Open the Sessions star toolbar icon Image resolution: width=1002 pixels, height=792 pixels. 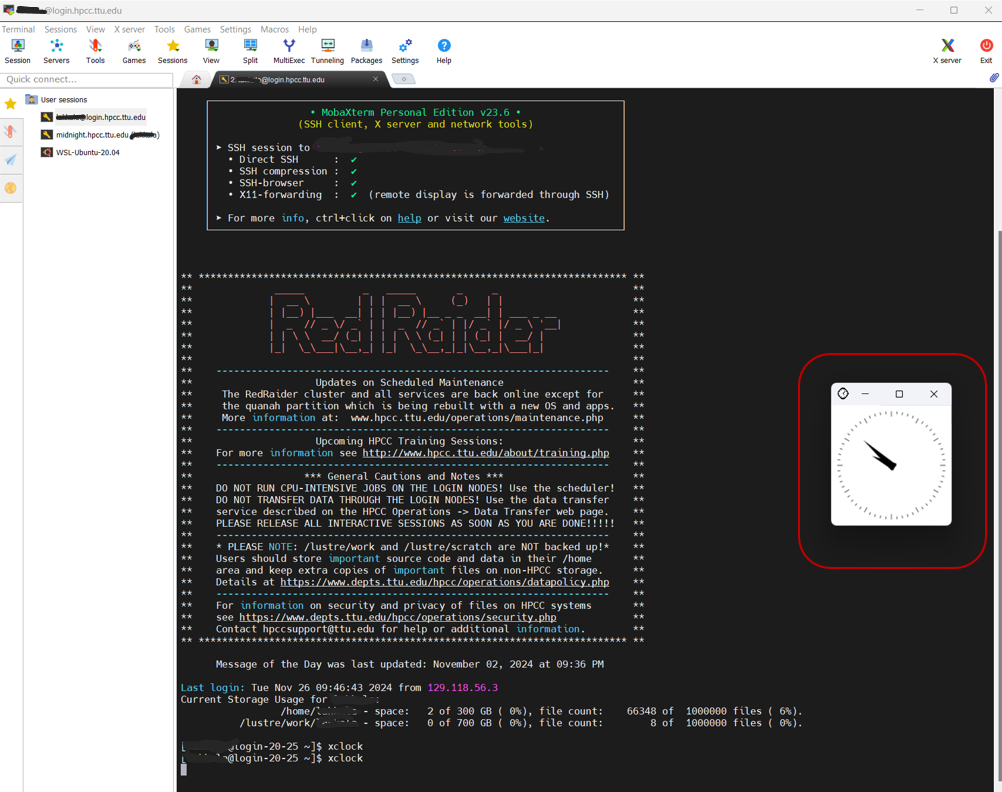173,51
